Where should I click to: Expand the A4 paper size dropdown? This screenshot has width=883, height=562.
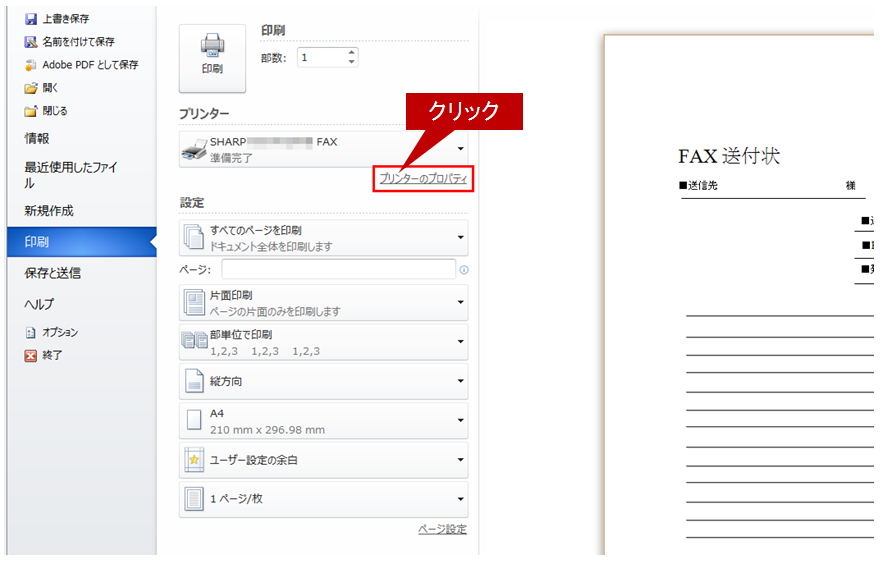coord(461,421)
